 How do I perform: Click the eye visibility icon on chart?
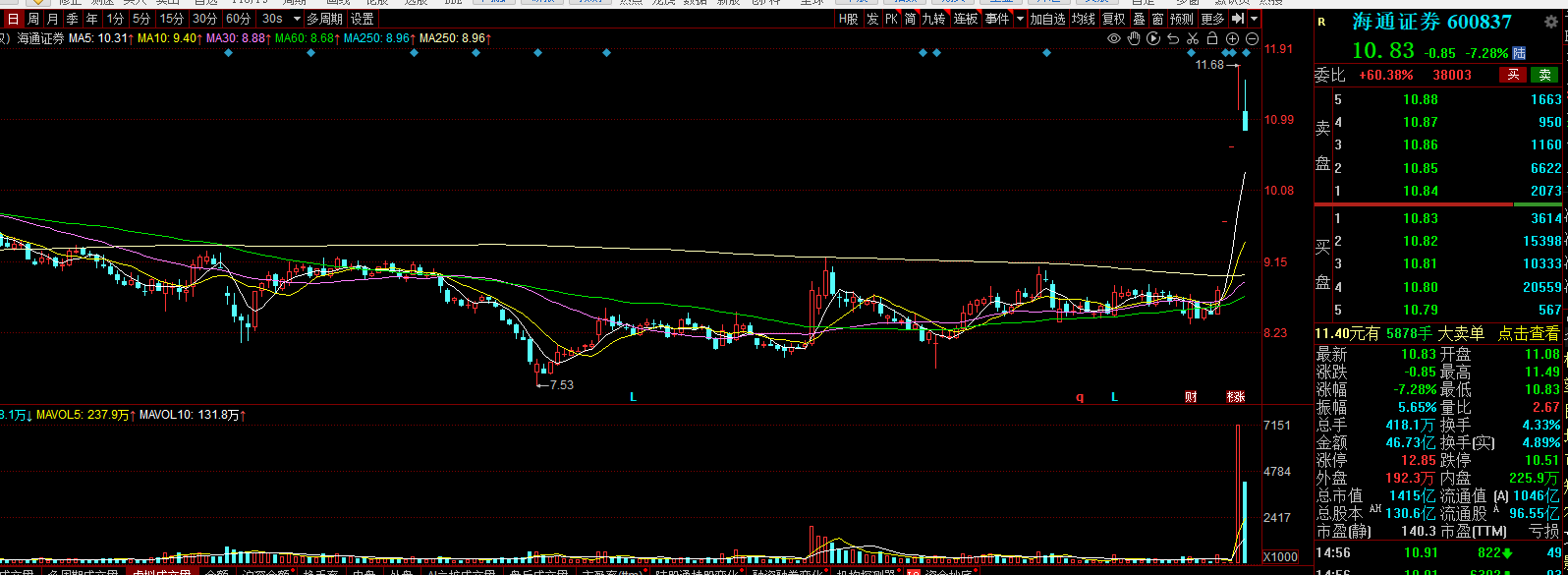pyautogui.click(x=1114, y=38)
